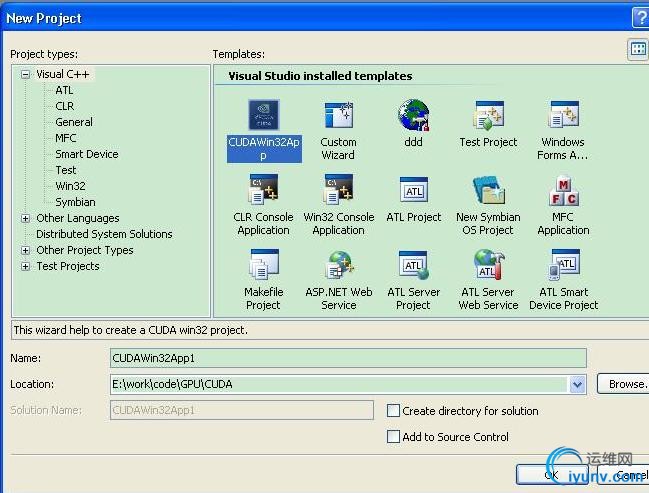
Task: Select the ddd globe template icon
Action: pos(413,115)
